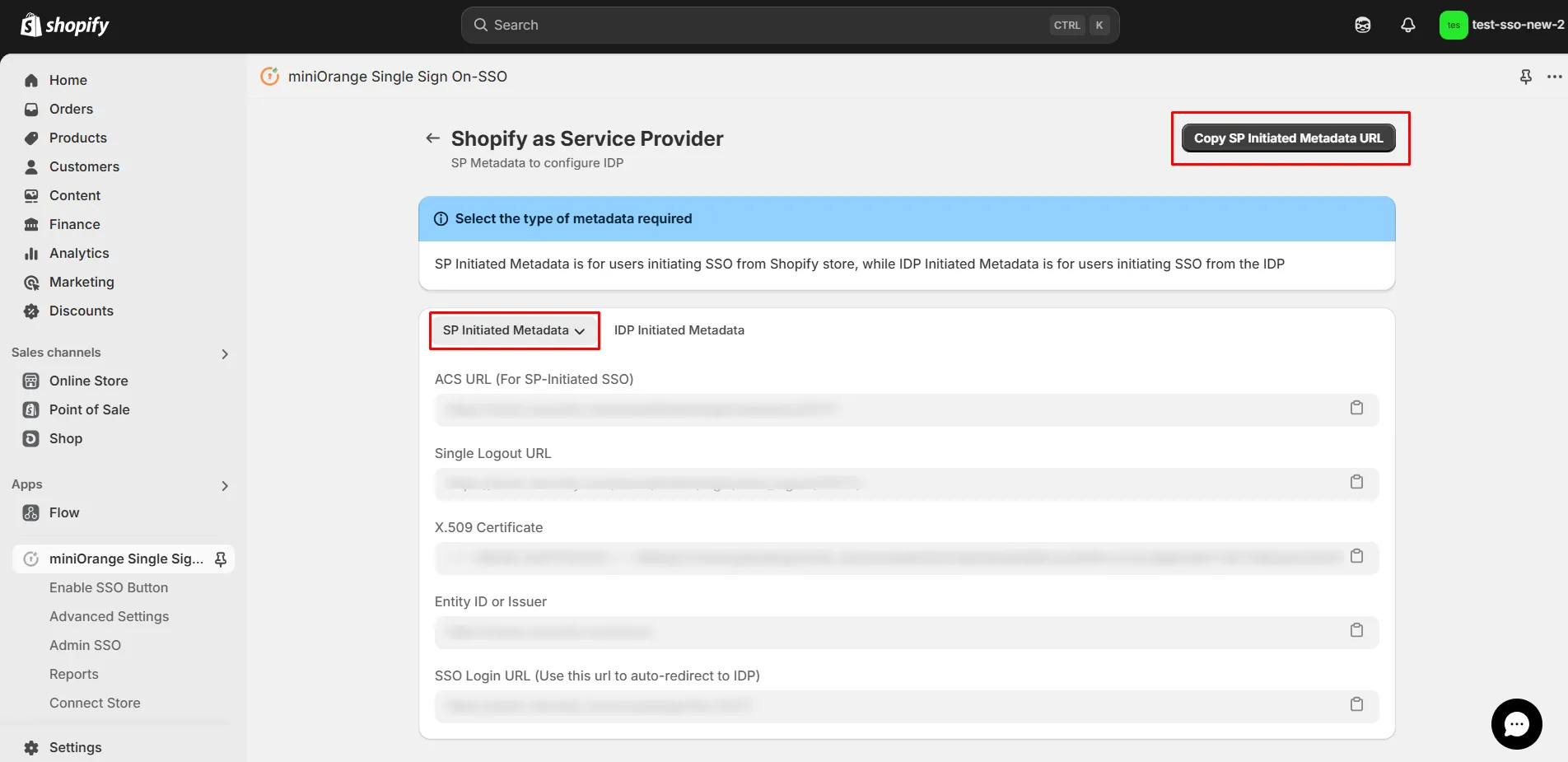The image size is (1568, 762).
Task: Open SP Initiated Metadata dropdown
Action: tap(514, 330)
